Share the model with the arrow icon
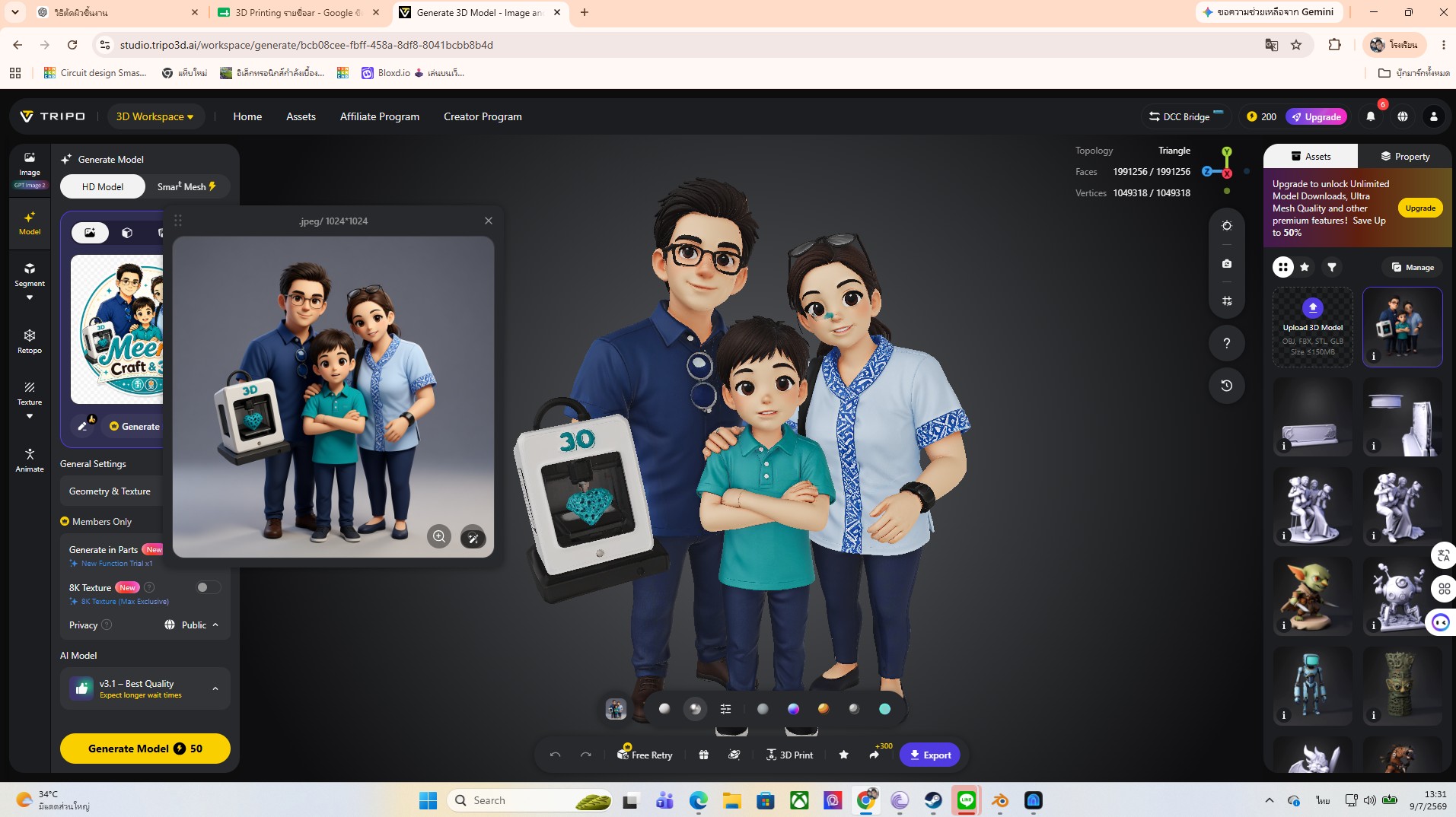This screenshot has height=817, width=1456. point(874,755)
